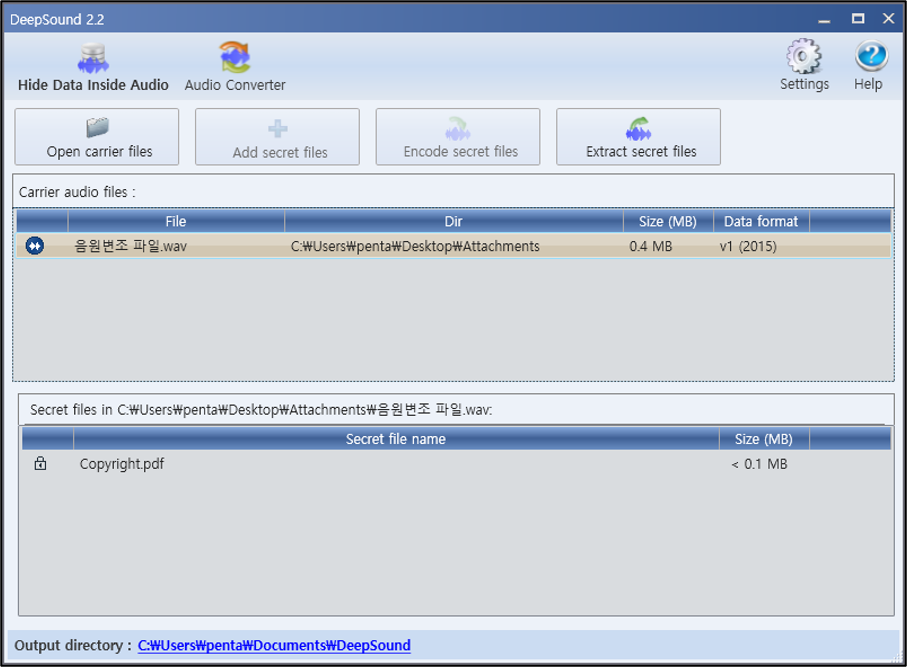Minimize the DeepSound window

tap(825, 19)
